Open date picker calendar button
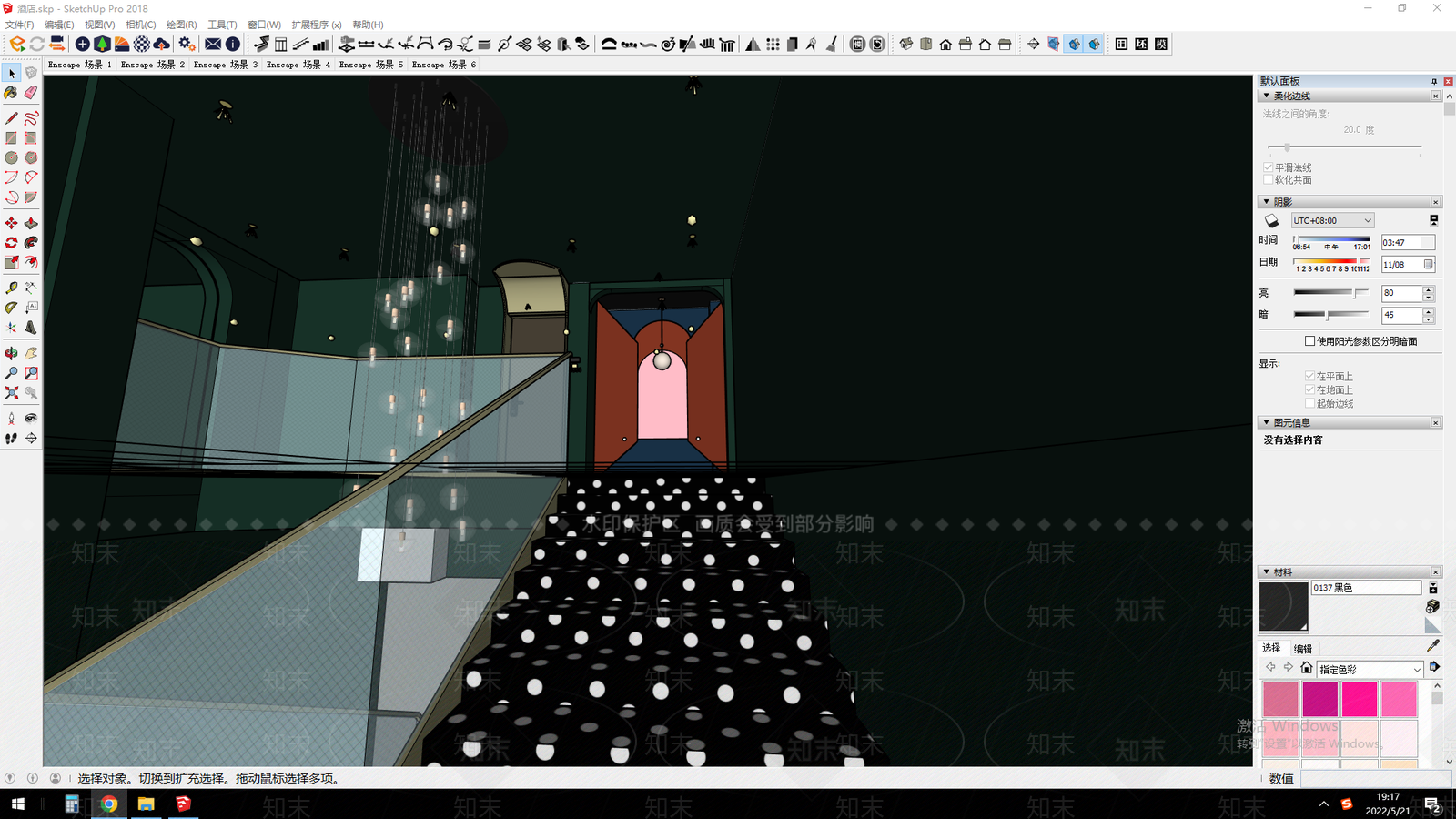This screenshot has height=819, width=1456. (1428, 265)
